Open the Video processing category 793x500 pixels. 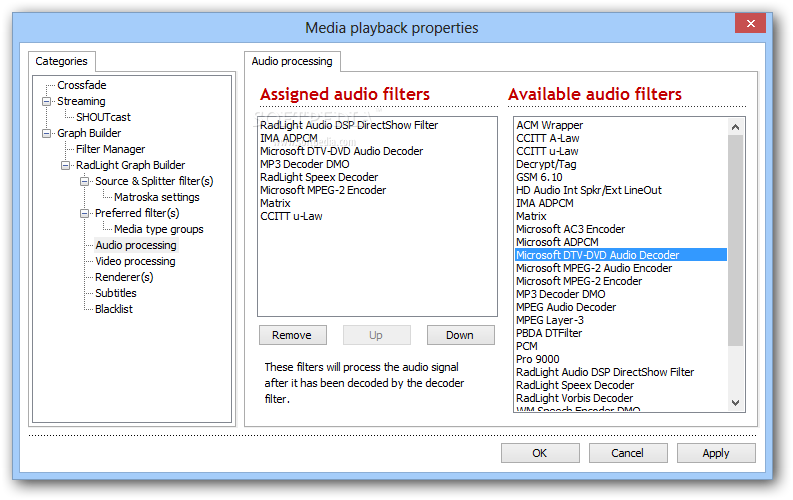pos(136,261)
